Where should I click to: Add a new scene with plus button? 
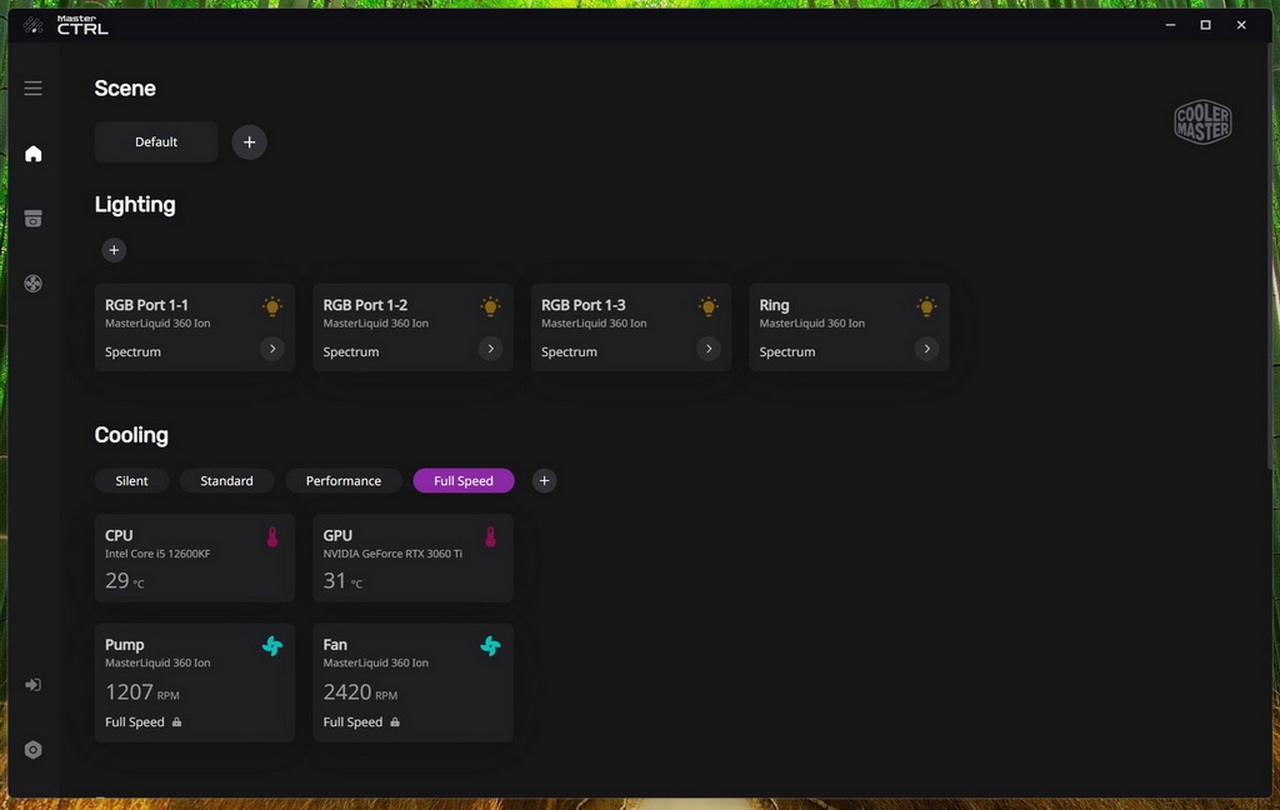(x=249, y=142)
